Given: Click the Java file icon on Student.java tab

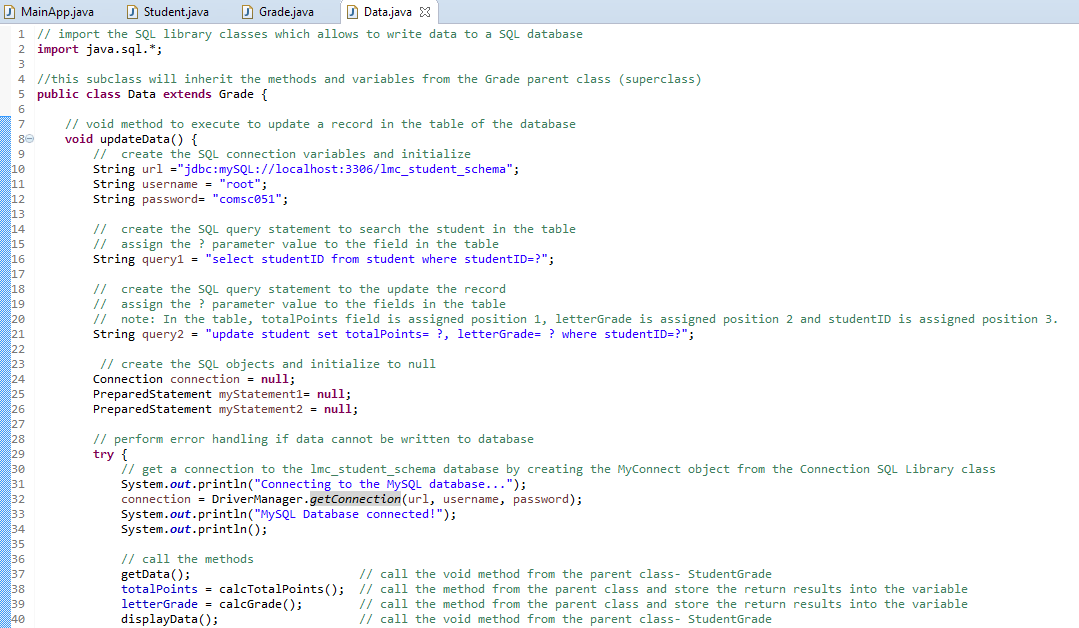Looking at the screenshot, I should point(132,12).
